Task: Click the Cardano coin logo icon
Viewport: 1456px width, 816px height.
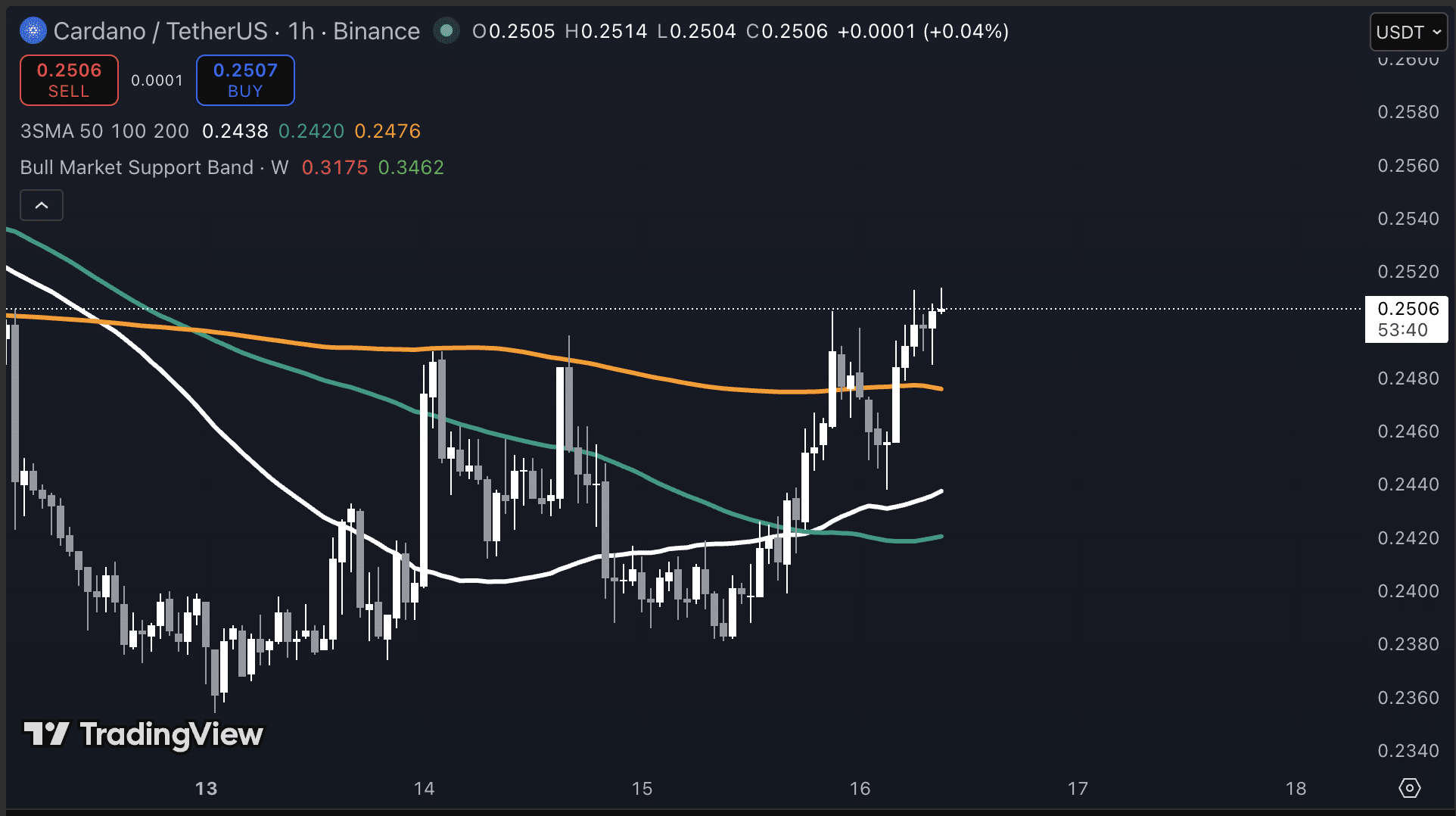Action: tap(33, 31)
